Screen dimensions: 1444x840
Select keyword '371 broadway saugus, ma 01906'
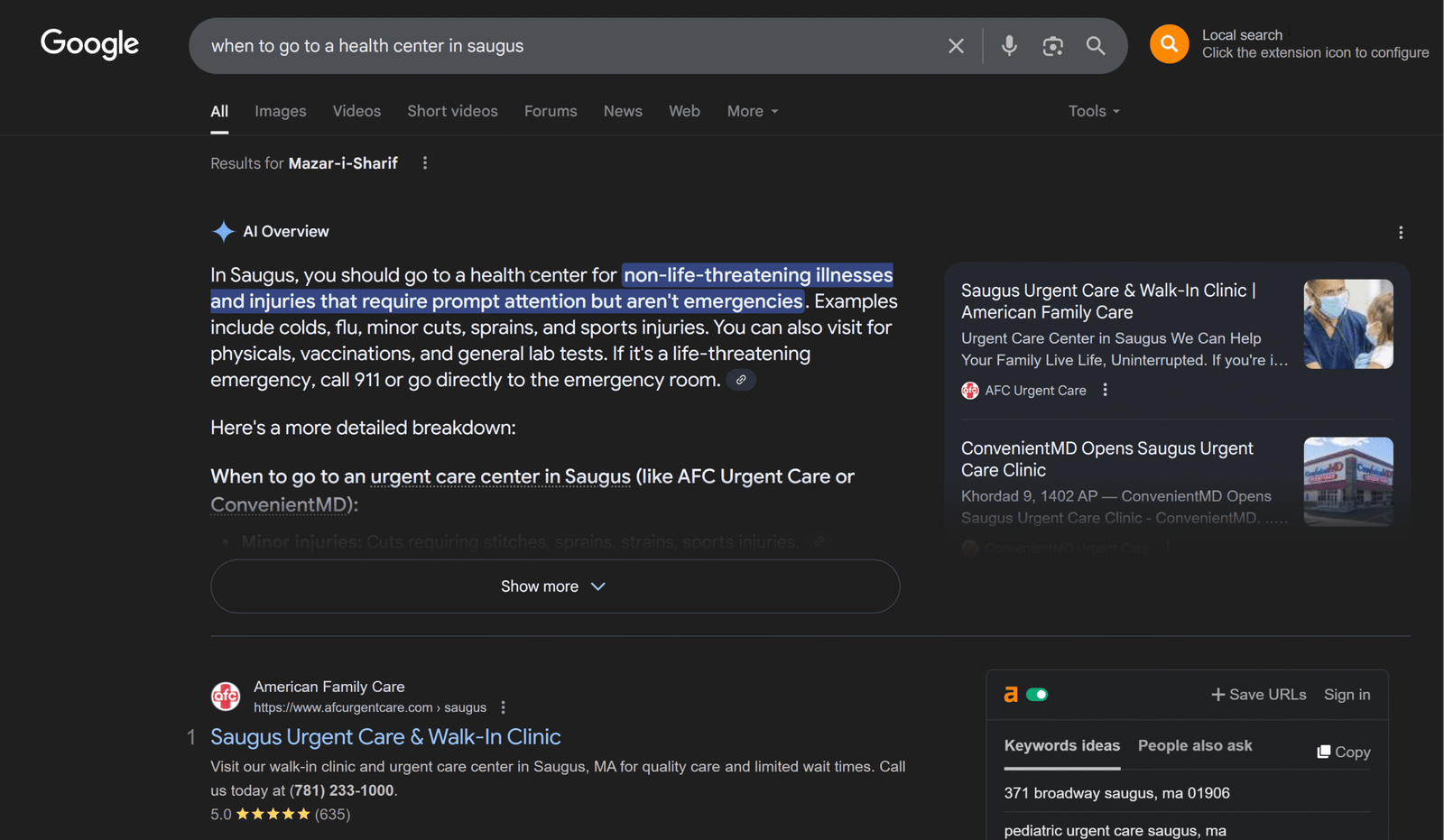pos(1117,793)
